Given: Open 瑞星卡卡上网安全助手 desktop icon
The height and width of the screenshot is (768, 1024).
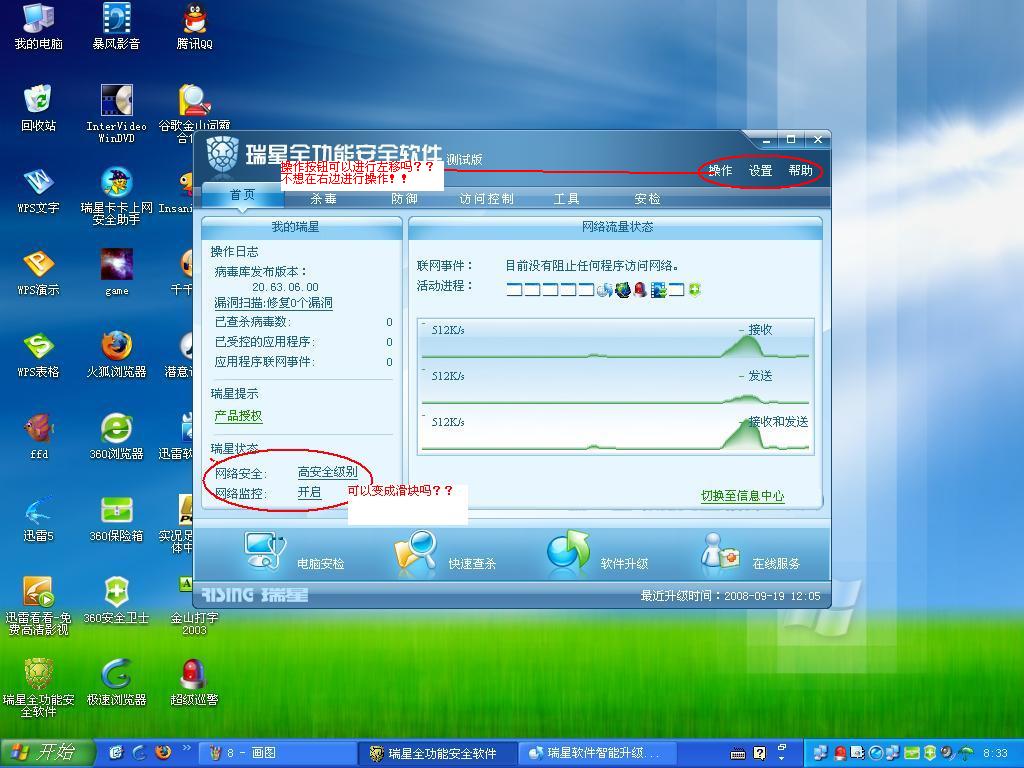Looking at the screenshot, I should [x=116, y=196].
